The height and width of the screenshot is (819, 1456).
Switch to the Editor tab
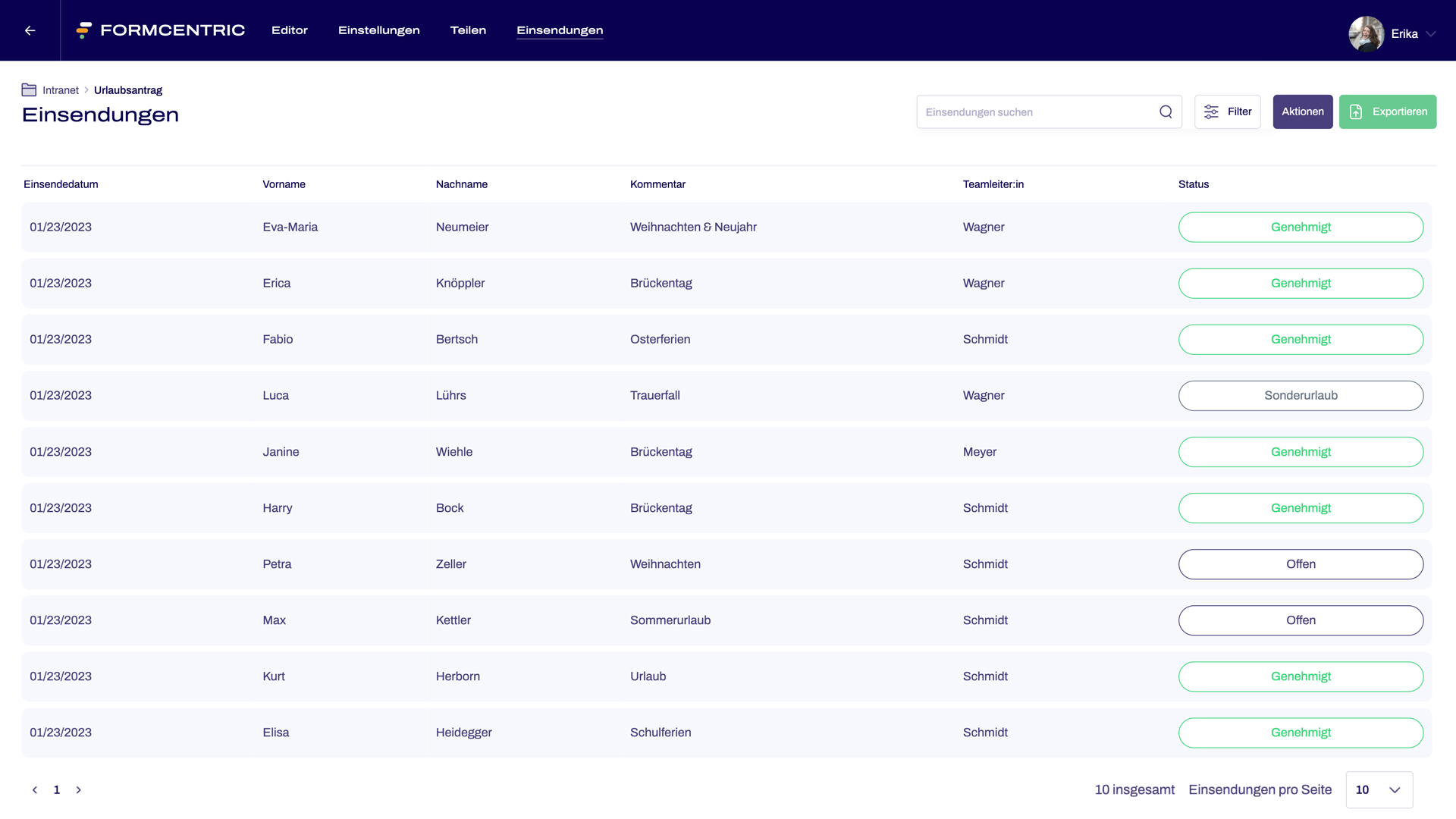(x=290, y=30)
